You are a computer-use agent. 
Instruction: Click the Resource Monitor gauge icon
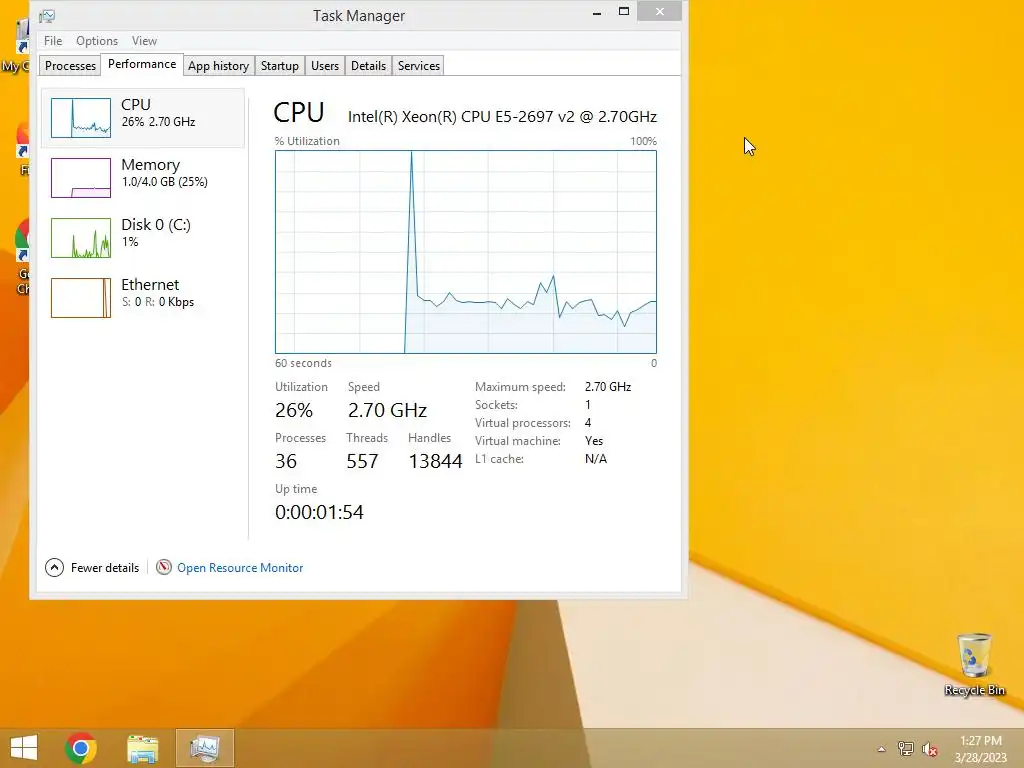tap(164, 568)
